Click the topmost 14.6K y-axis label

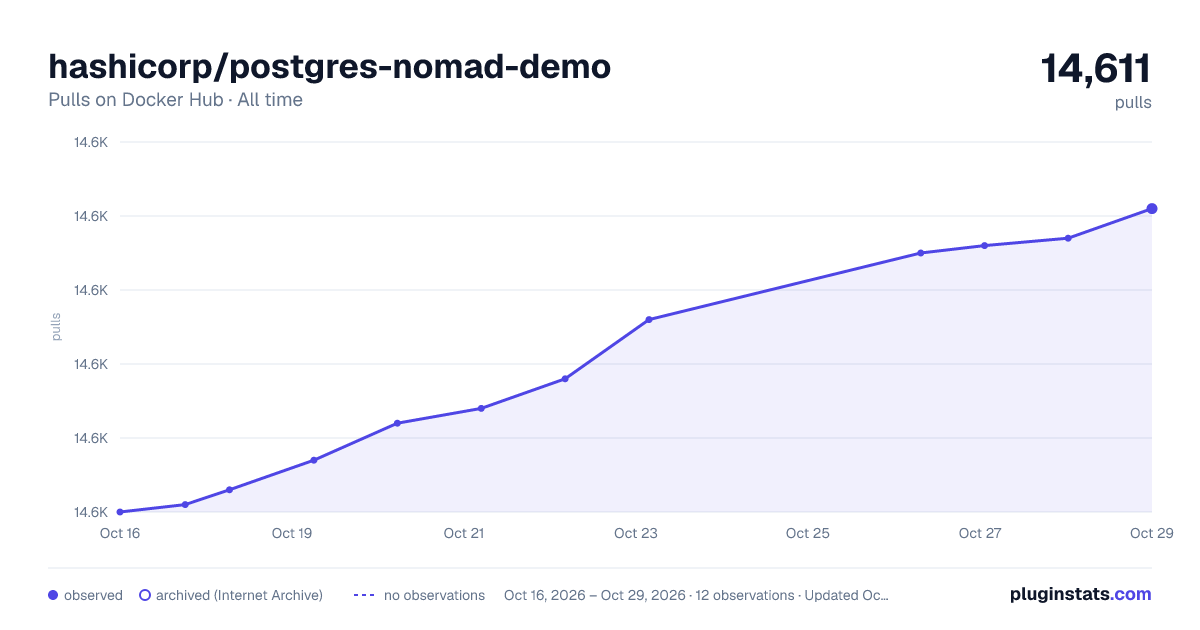(91, 142)
